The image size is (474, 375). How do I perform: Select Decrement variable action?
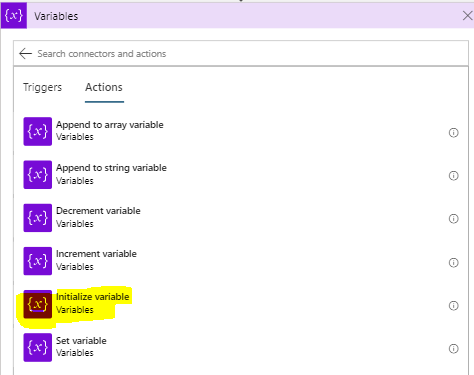[x=98, y=211]
